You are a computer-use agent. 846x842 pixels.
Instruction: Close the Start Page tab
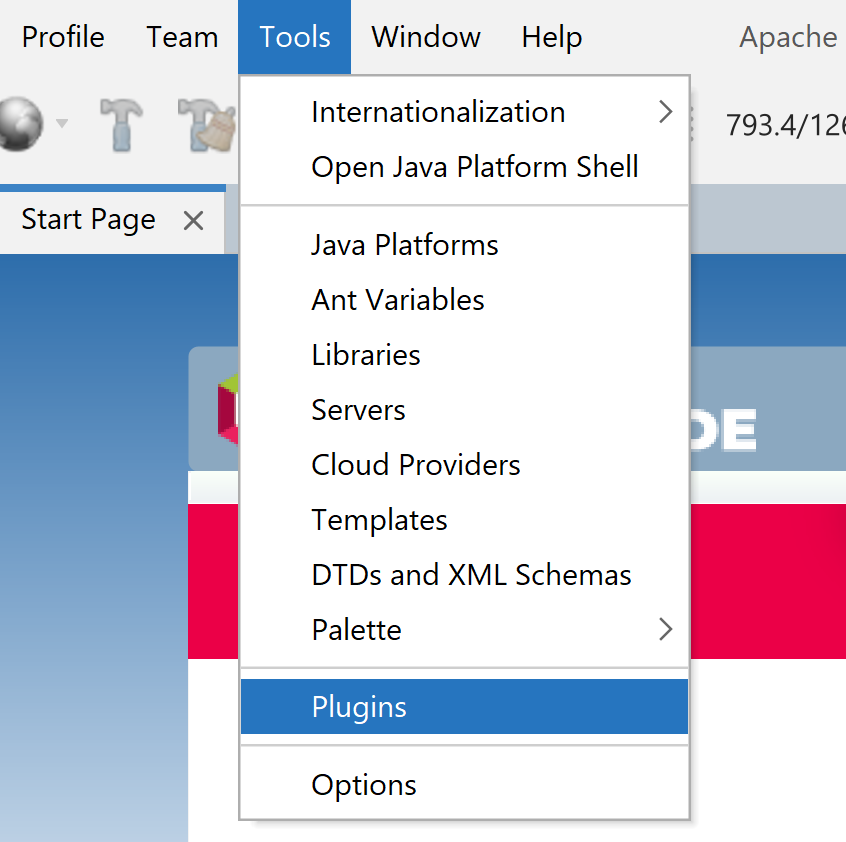click(193, 220)
